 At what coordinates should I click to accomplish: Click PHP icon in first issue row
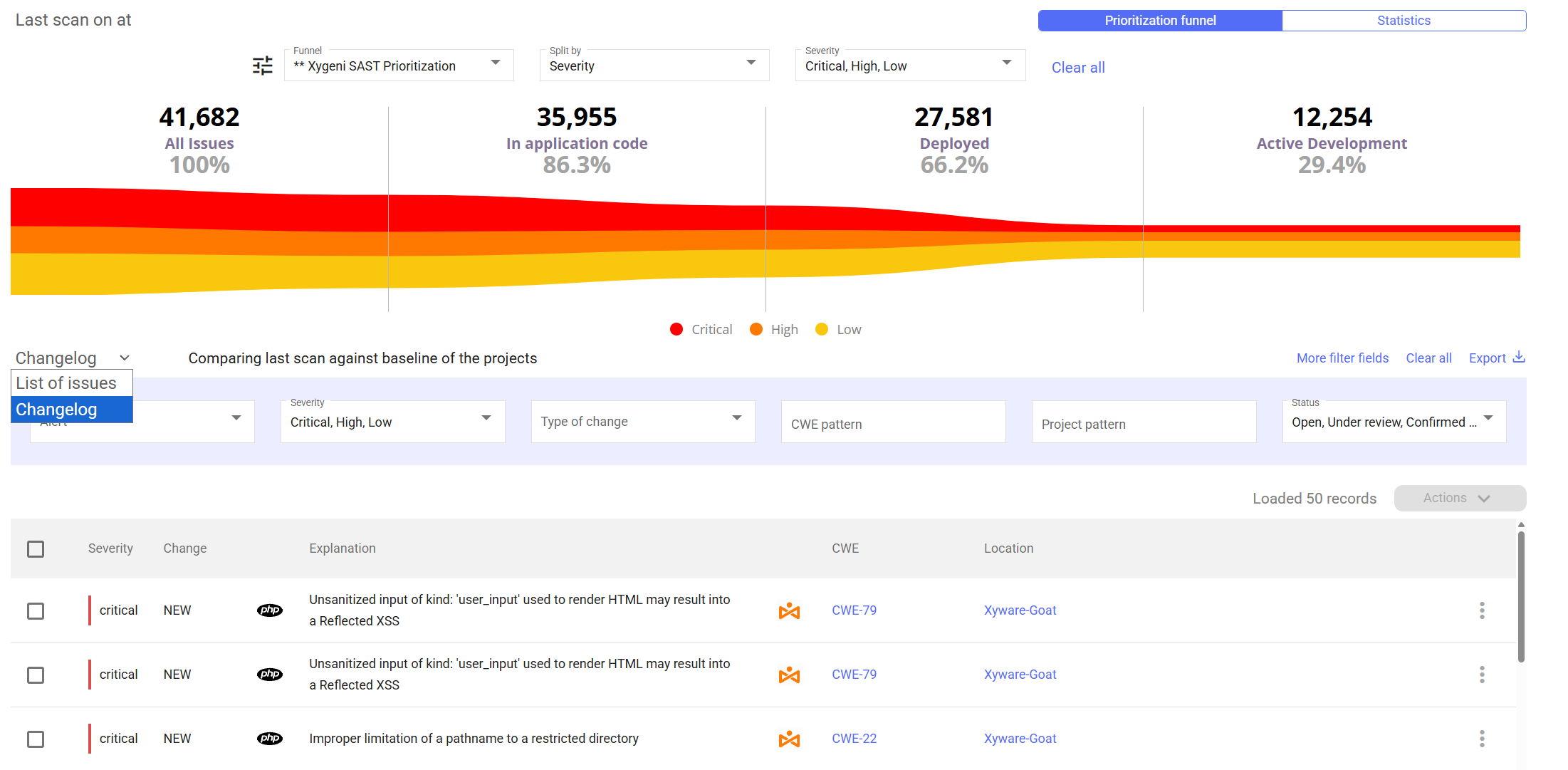tap(269, 610)
